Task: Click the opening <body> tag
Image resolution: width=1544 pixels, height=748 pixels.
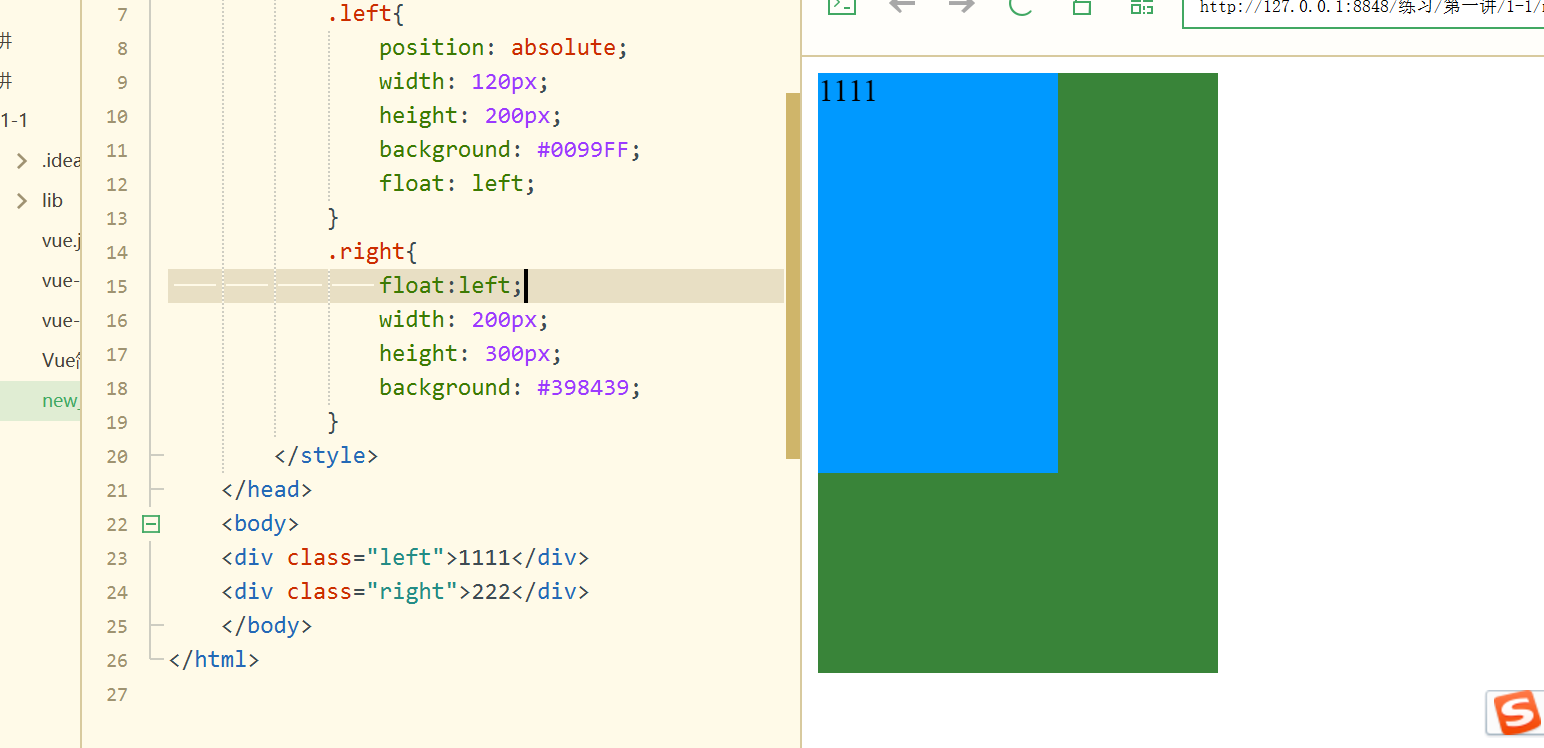Action: point(260,524)
